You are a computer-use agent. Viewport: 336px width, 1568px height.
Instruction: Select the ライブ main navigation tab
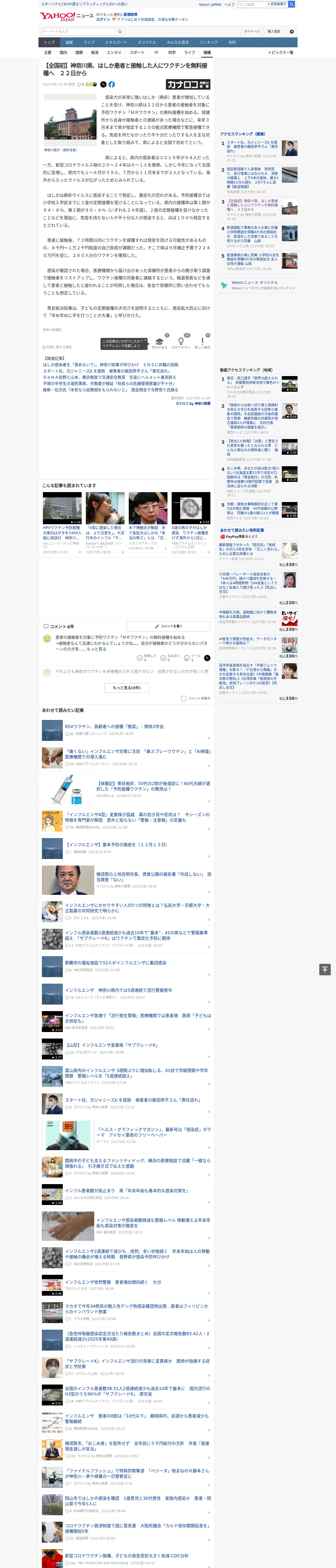coord(89,43)
